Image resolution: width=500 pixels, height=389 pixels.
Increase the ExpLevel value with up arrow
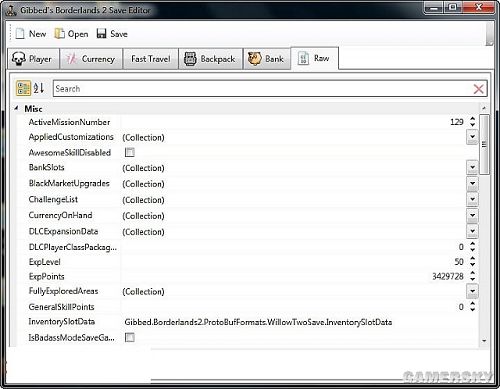coord(472,259)
